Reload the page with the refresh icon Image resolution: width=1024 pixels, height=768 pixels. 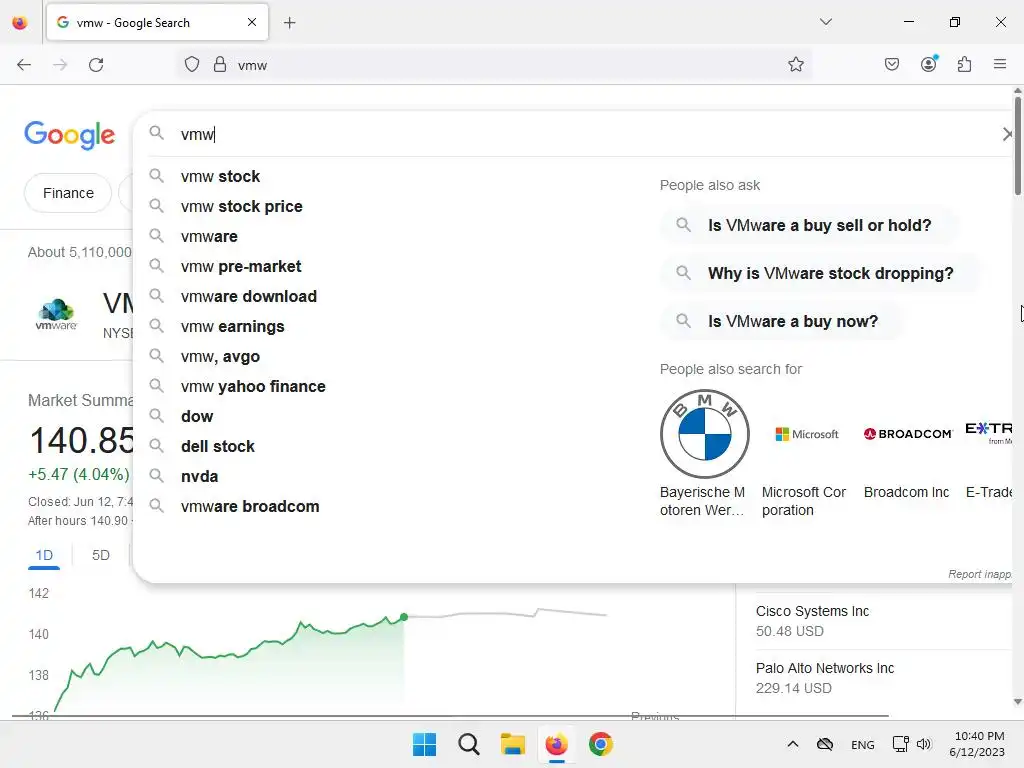tap(96, 65)
